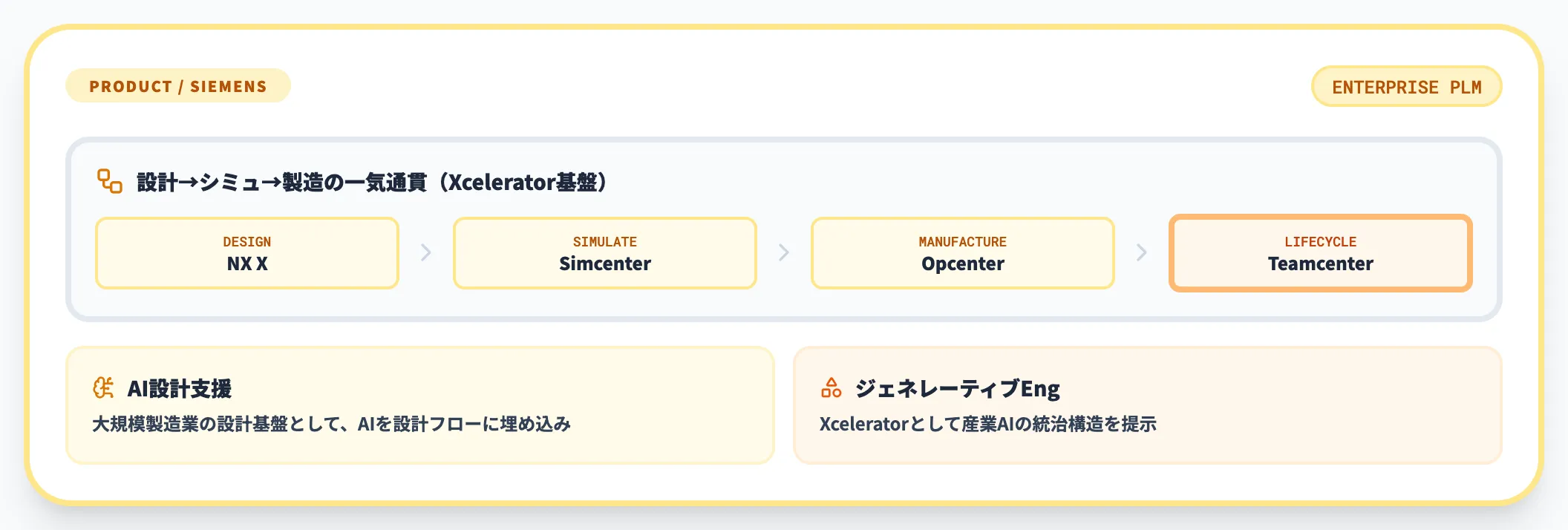Click the 大規模製造業の設計基盤 description text
This screenshot has height=530, width=1568.
tap(331, 424)
